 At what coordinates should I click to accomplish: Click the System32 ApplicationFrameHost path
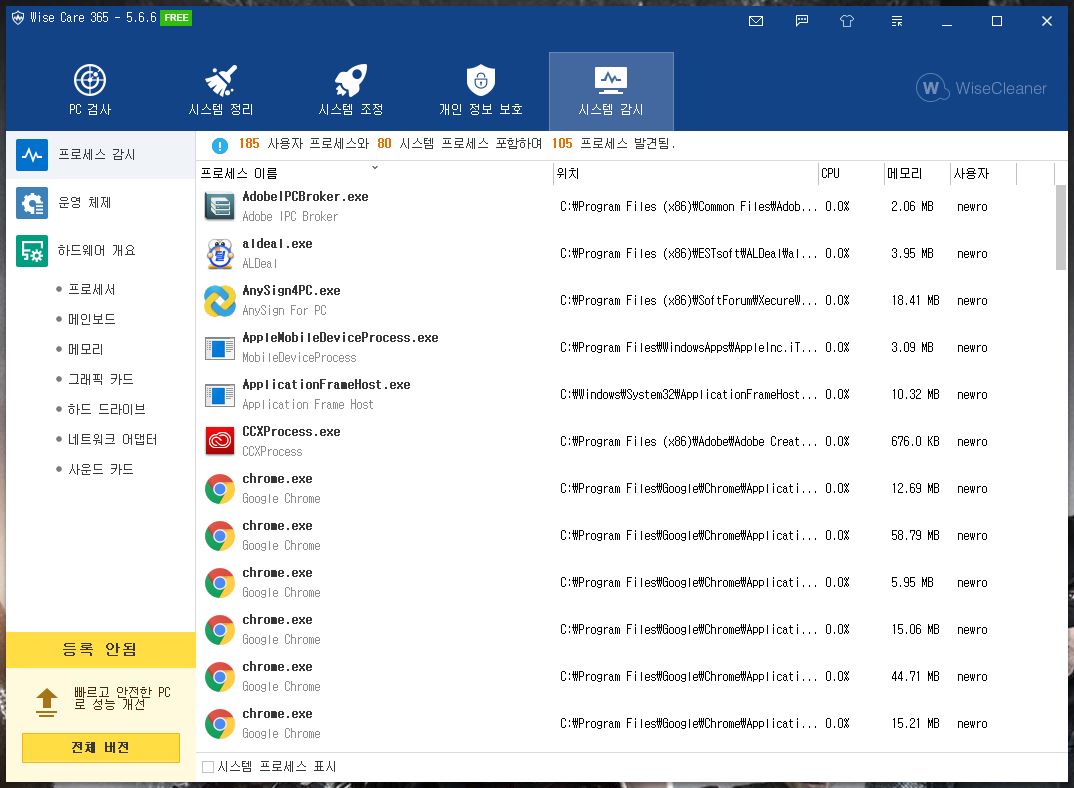click(688, 395)
